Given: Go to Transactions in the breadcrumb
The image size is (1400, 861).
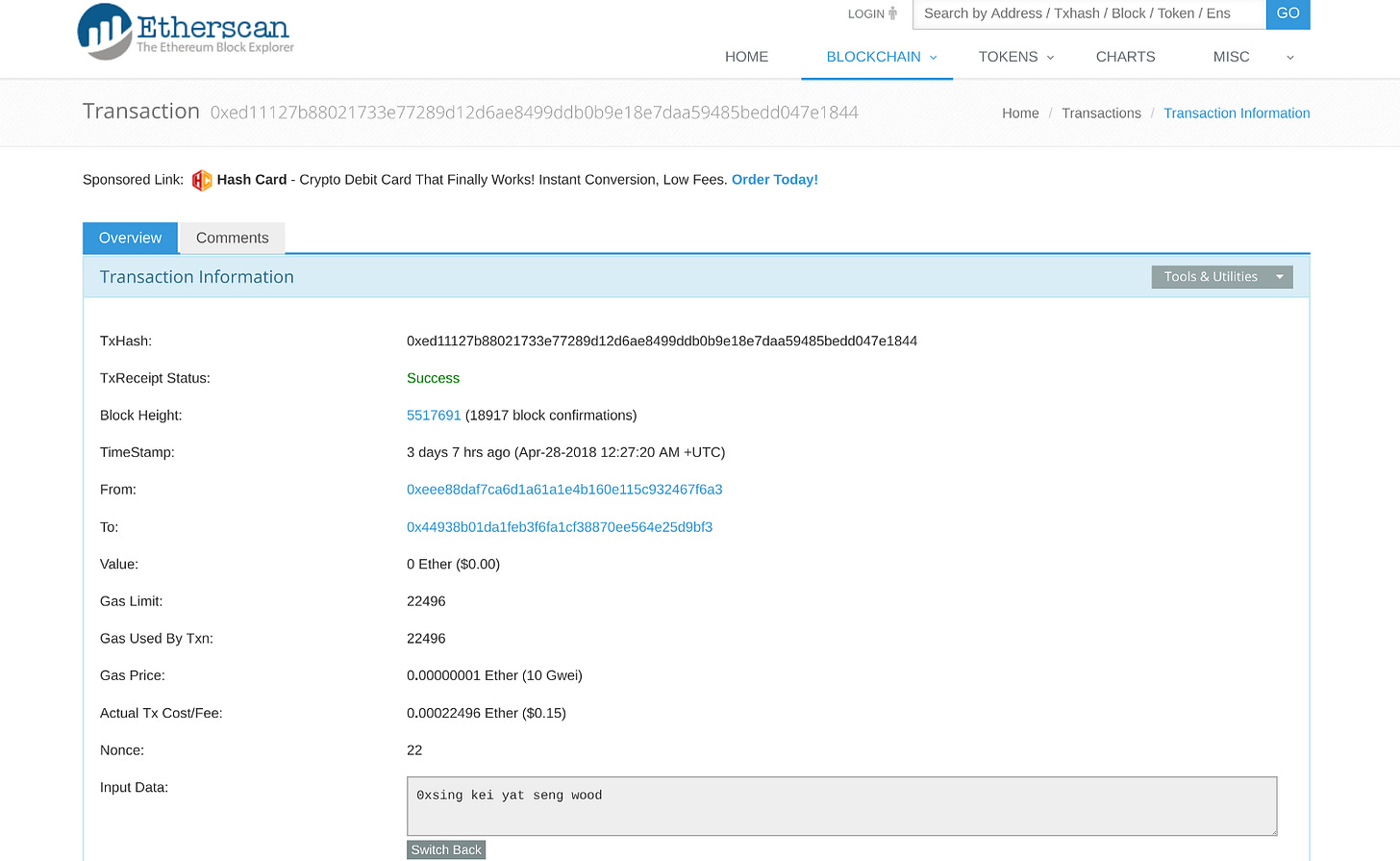Looking at the screenshot, I should click(1101, 114).
